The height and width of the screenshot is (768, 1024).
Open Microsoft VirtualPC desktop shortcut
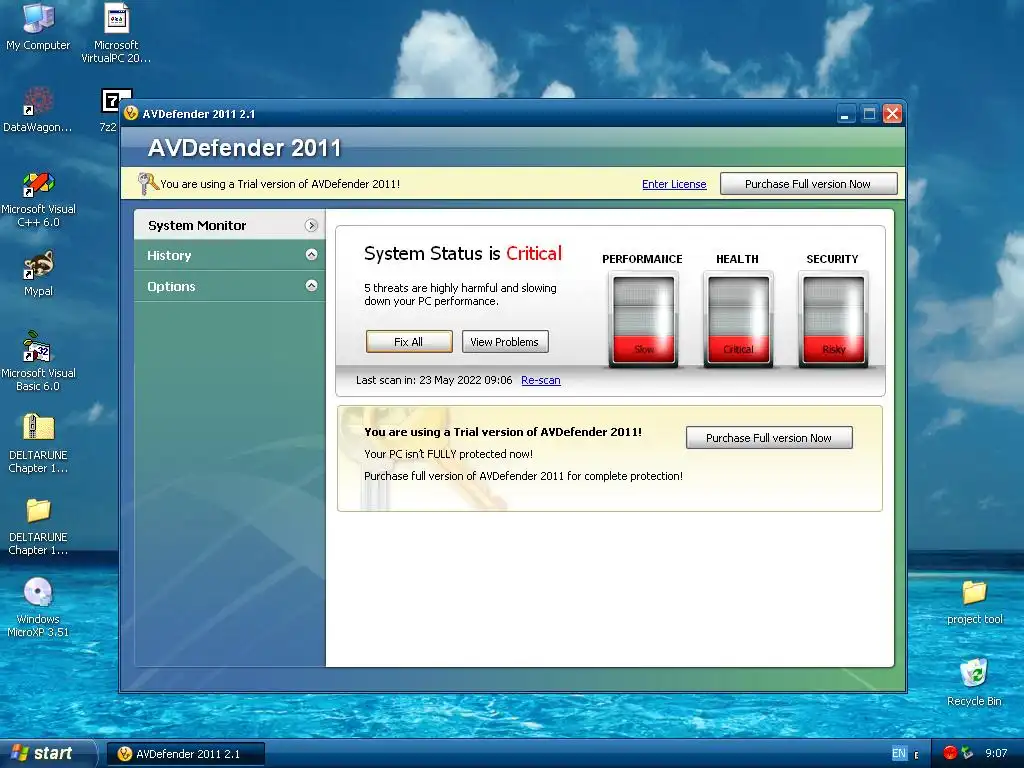click(116, 33)
